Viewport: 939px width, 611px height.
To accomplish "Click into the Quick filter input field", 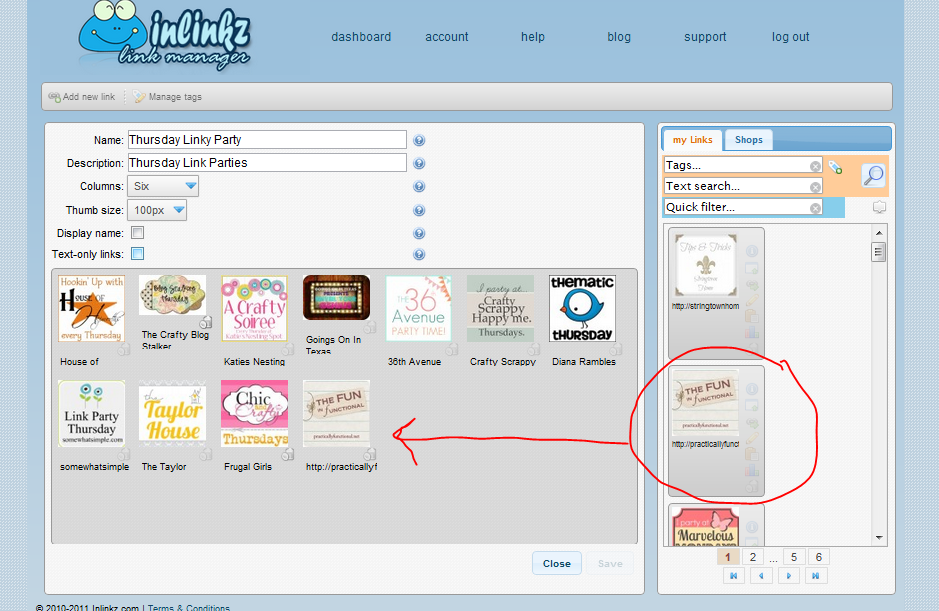I will tap(743, 207).
